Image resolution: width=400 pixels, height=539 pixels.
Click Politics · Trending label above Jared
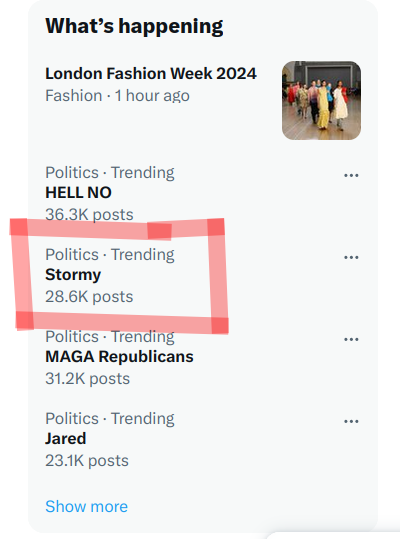tap(110, 419)
